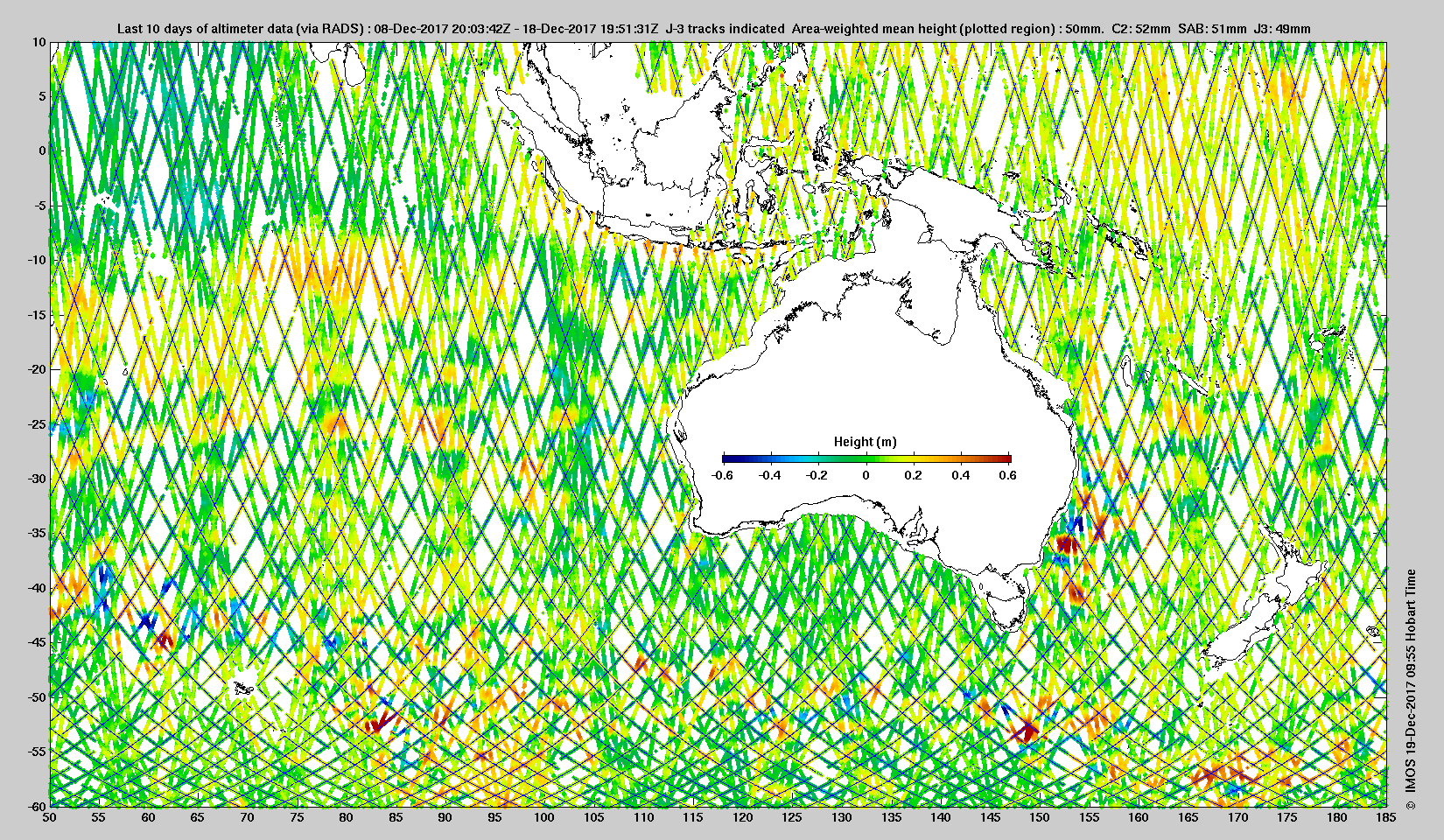Click the 135 longitude tick label
This screenshot has width=1444, height=840.
point(891,818)
